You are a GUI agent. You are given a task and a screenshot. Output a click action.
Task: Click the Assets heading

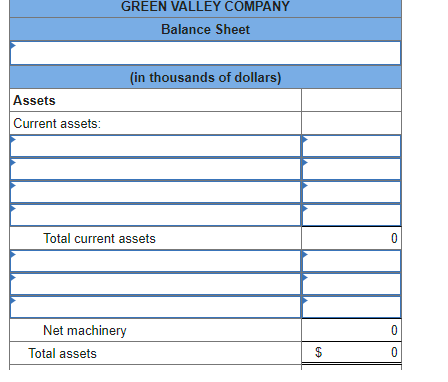[x=34, y=100]
